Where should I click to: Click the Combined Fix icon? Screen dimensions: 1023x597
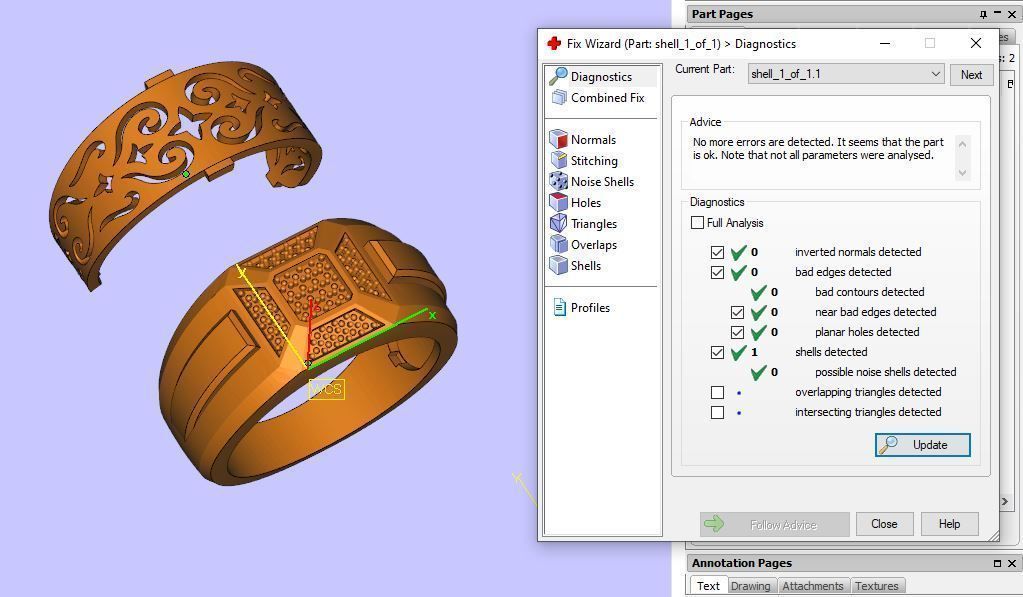559,97
